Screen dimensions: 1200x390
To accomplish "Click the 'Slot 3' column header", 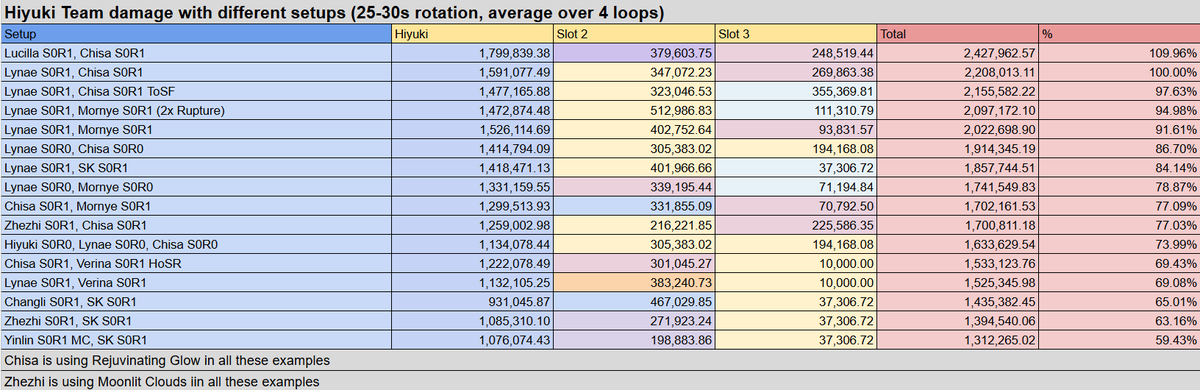I will pos(796,33).
